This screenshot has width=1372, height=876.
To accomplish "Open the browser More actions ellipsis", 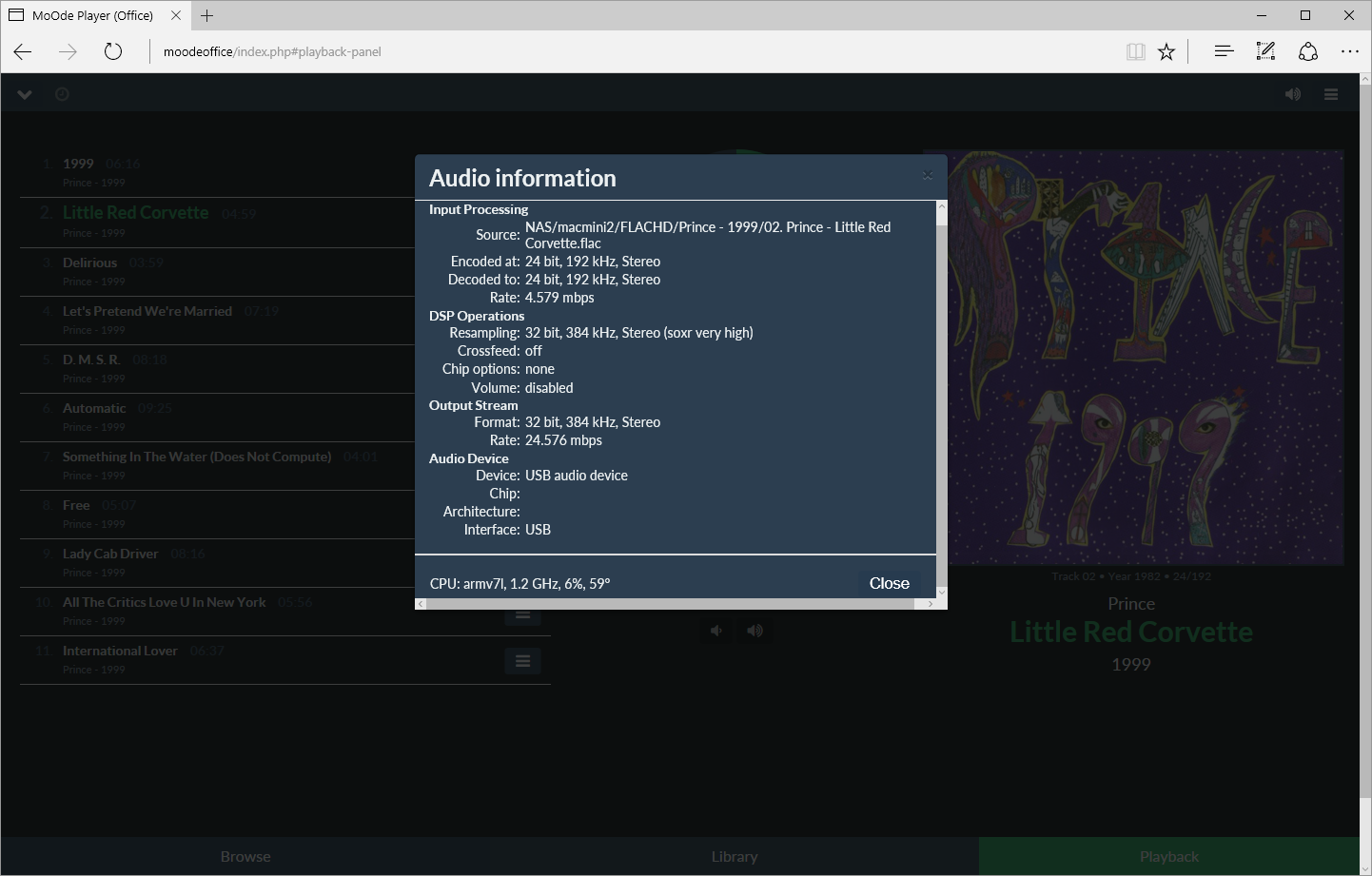I will click(x=1350, y=51).
